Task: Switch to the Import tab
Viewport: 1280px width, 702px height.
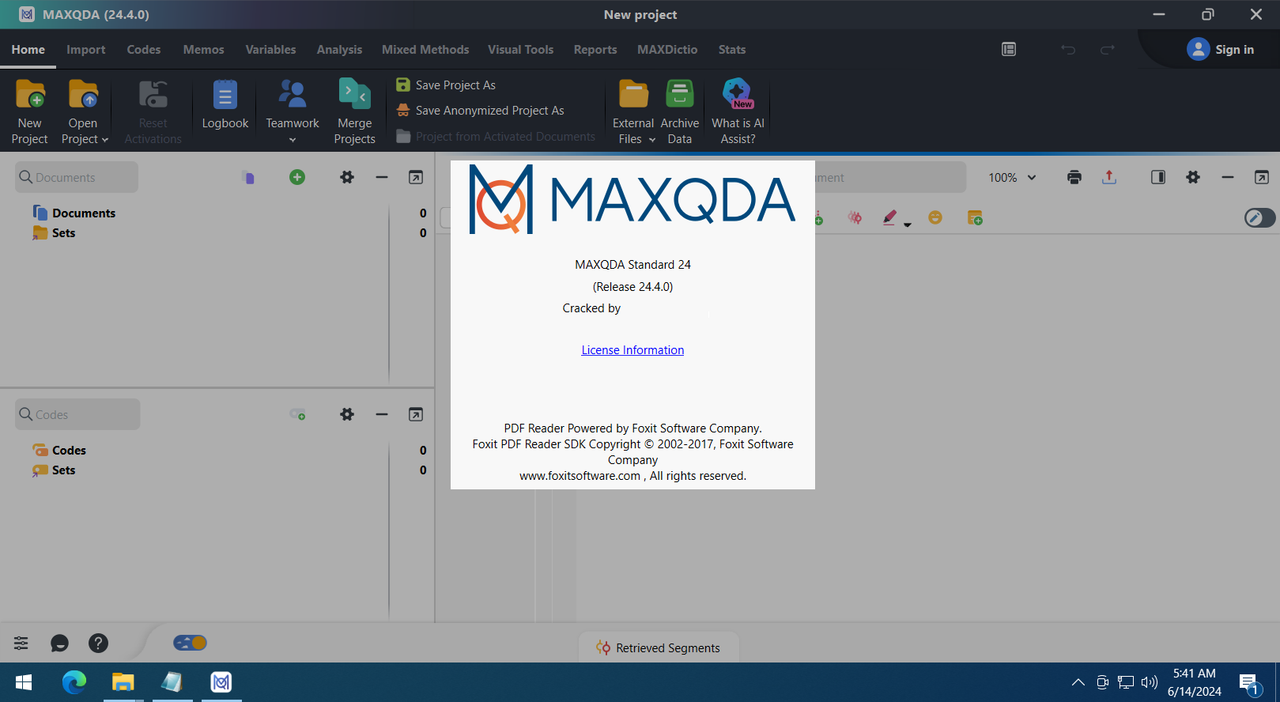Action: (86, 49)
